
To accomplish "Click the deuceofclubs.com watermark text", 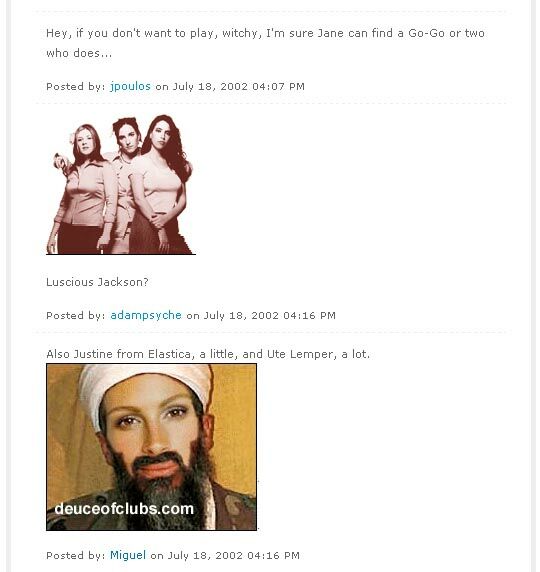I will coord(124,509).
